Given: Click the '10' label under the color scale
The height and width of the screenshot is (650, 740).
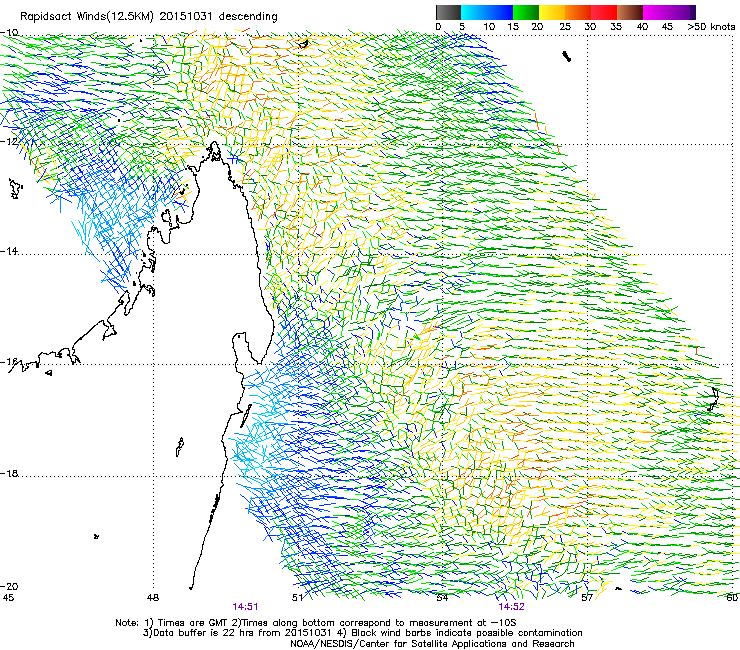Looking at the screenshot, I should (489, 26).
